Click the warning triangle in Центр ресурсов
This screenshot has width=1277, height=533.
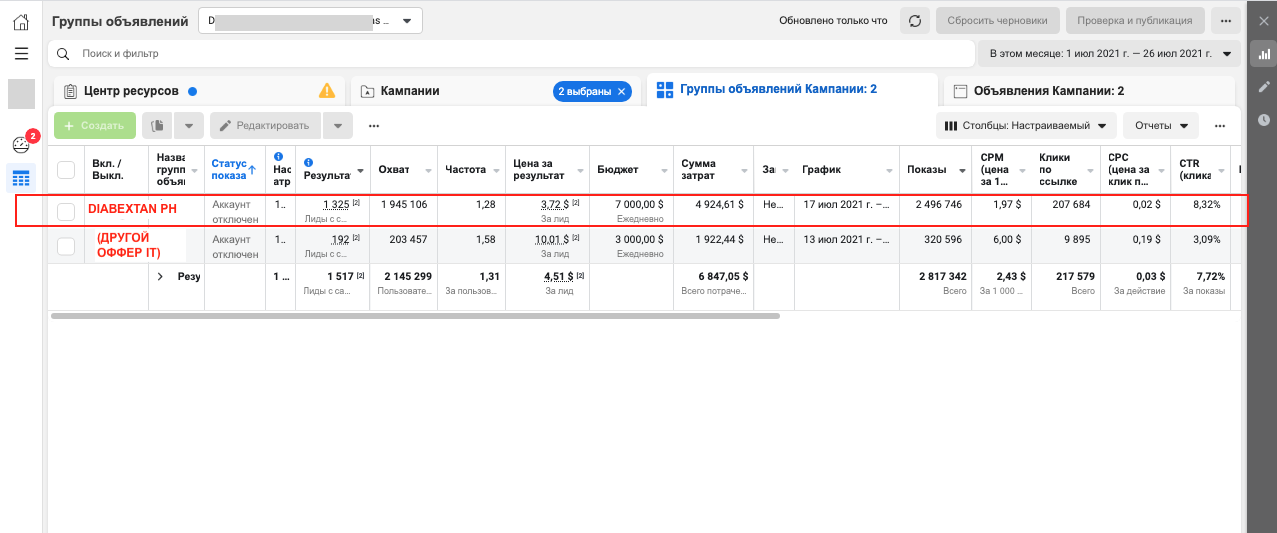click(x=327, y=91)
